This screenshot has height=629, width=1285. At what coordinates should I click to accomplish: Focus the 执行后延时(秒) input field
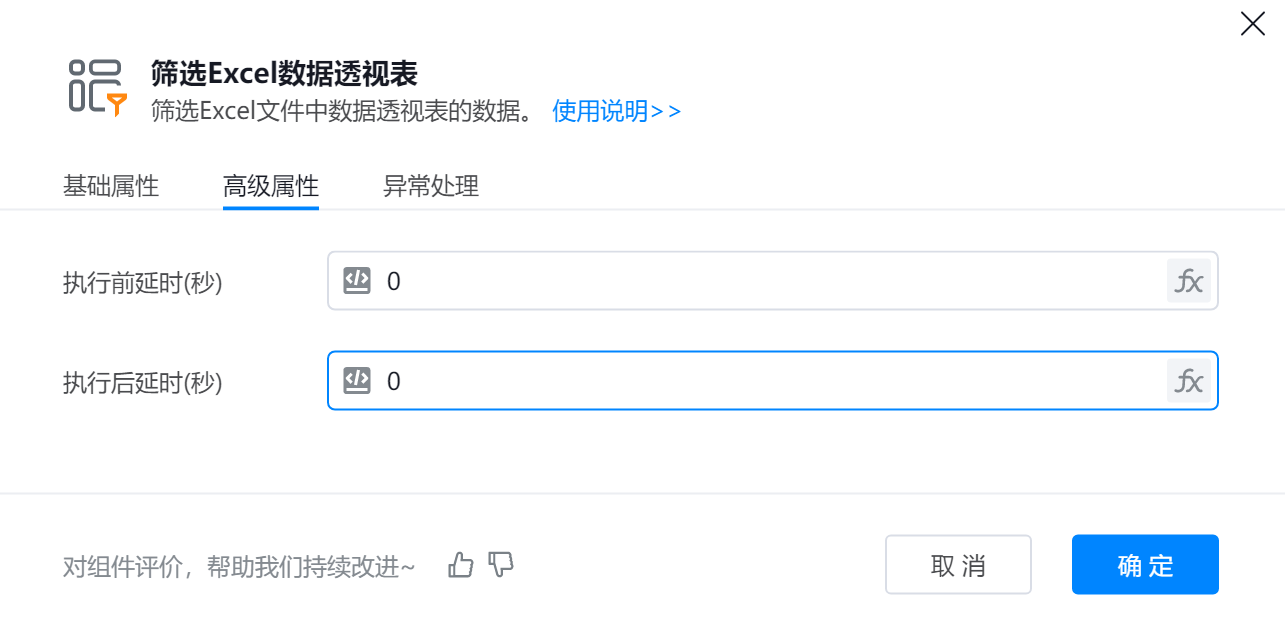[x=770, y=381]
